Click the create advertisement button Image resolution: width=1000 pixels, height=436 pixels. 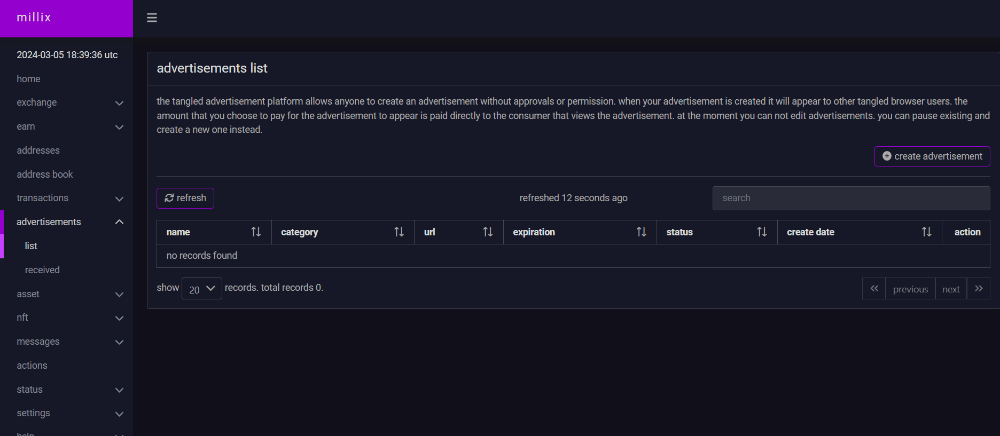[931, 156]
